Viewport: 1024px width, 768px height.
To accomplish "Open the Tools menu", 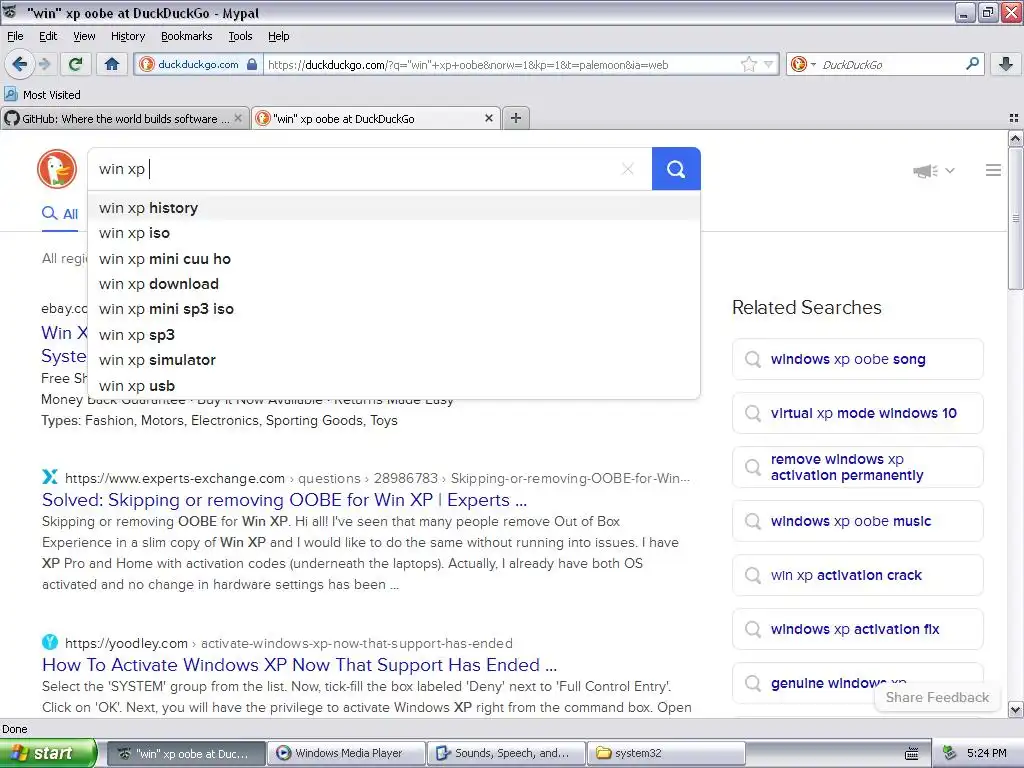I will 240,36.
